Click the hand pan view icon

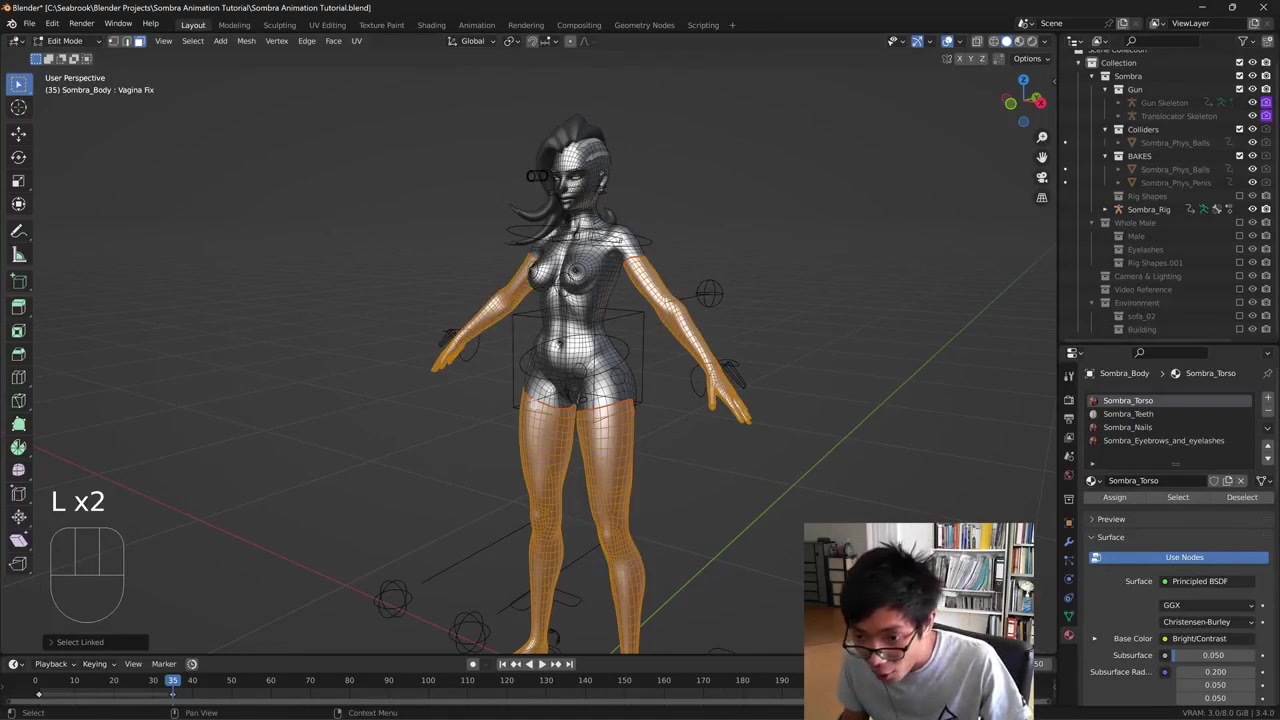pos(1041,157)
